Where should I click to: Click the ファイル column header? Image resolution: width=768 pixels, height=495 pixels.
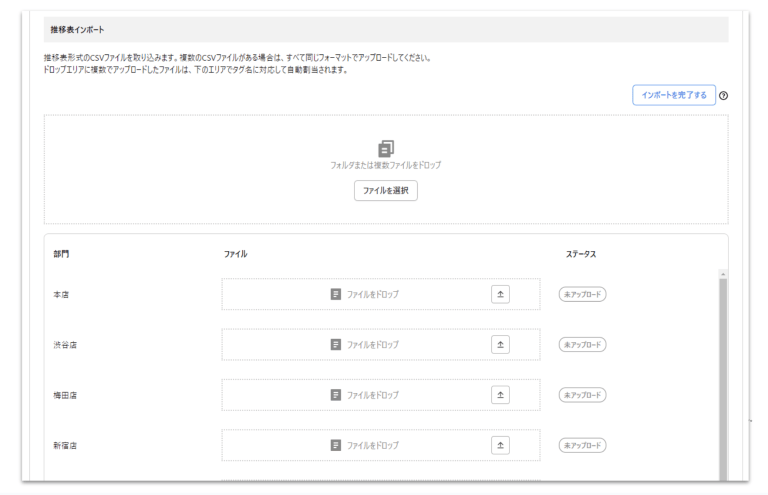click(x=235, y=254)
